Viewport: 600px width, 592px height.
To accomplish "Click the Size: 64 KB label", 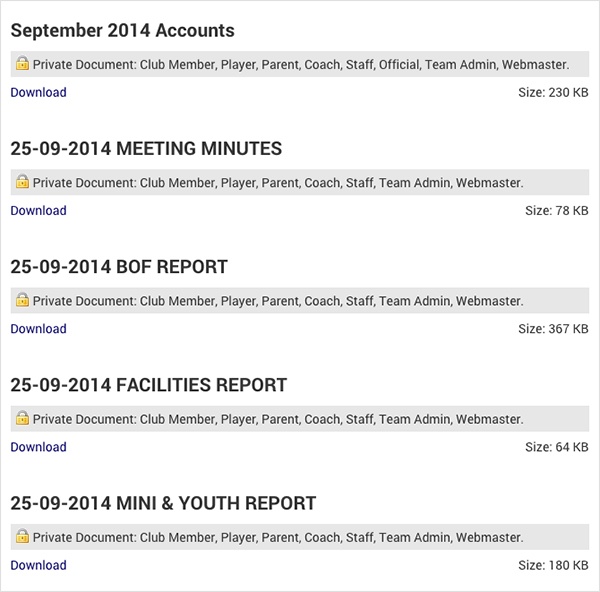I will click(x=557, y=447).
